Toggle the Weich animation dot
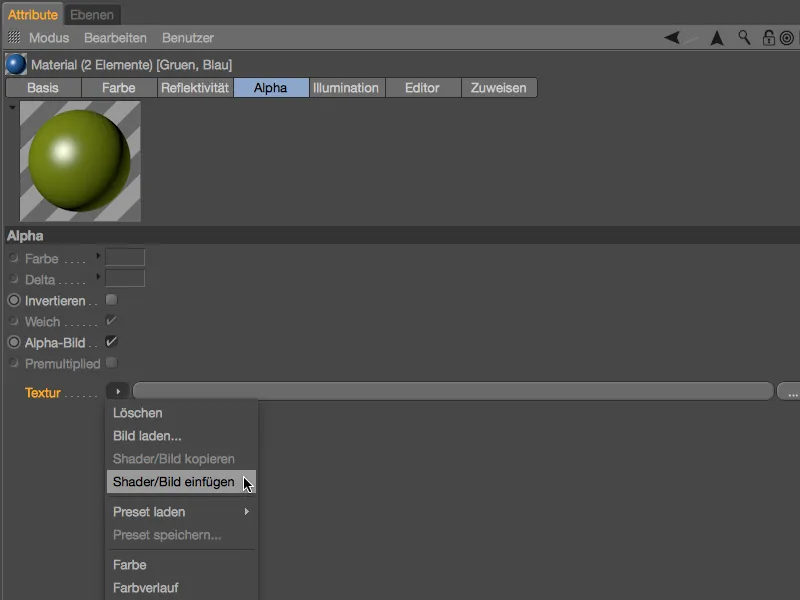 point(14,321)
